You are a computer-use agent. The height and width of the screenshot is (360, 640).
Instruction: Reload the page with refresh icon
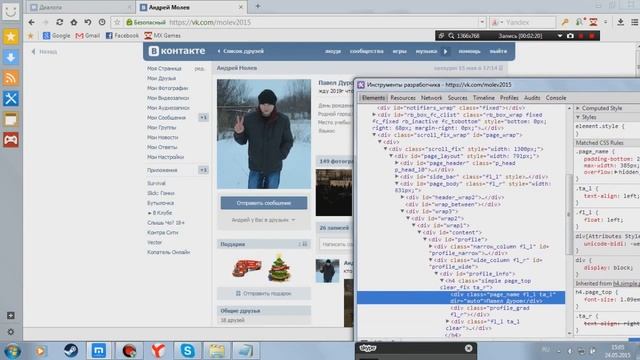(x=60, y=22)
